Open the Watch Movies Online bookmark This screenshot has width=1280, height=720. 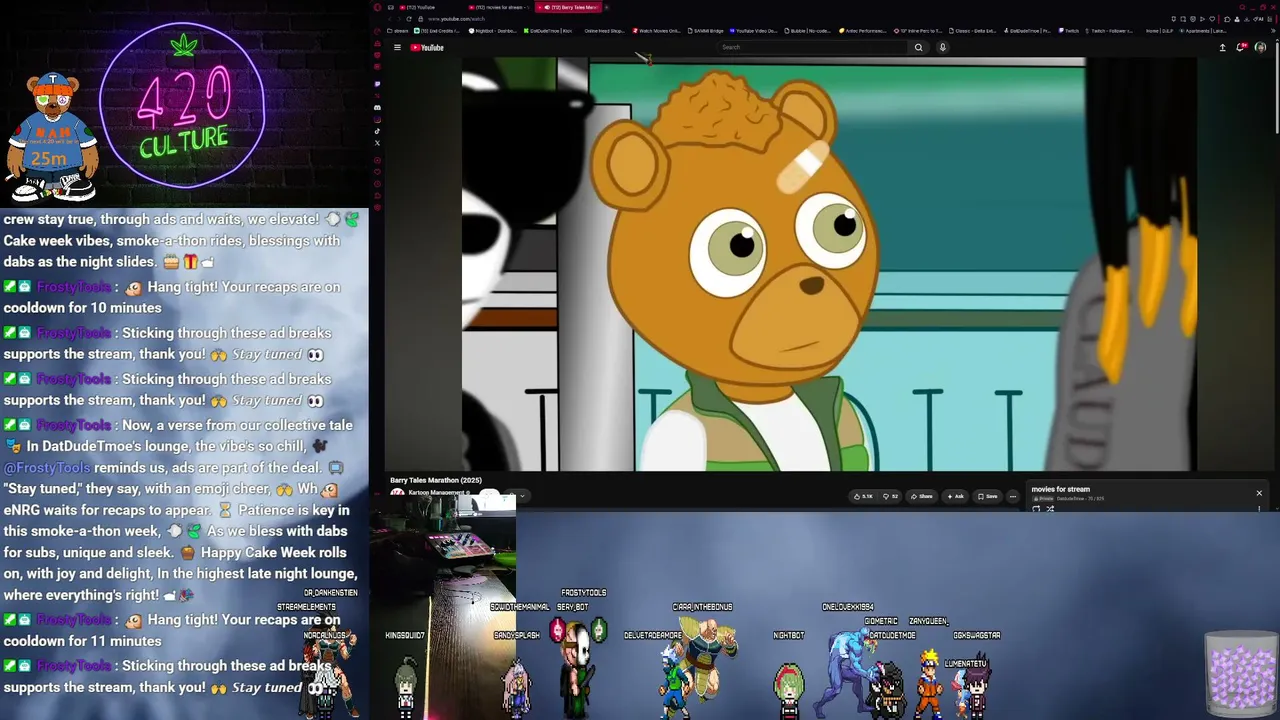click(656, 31)
